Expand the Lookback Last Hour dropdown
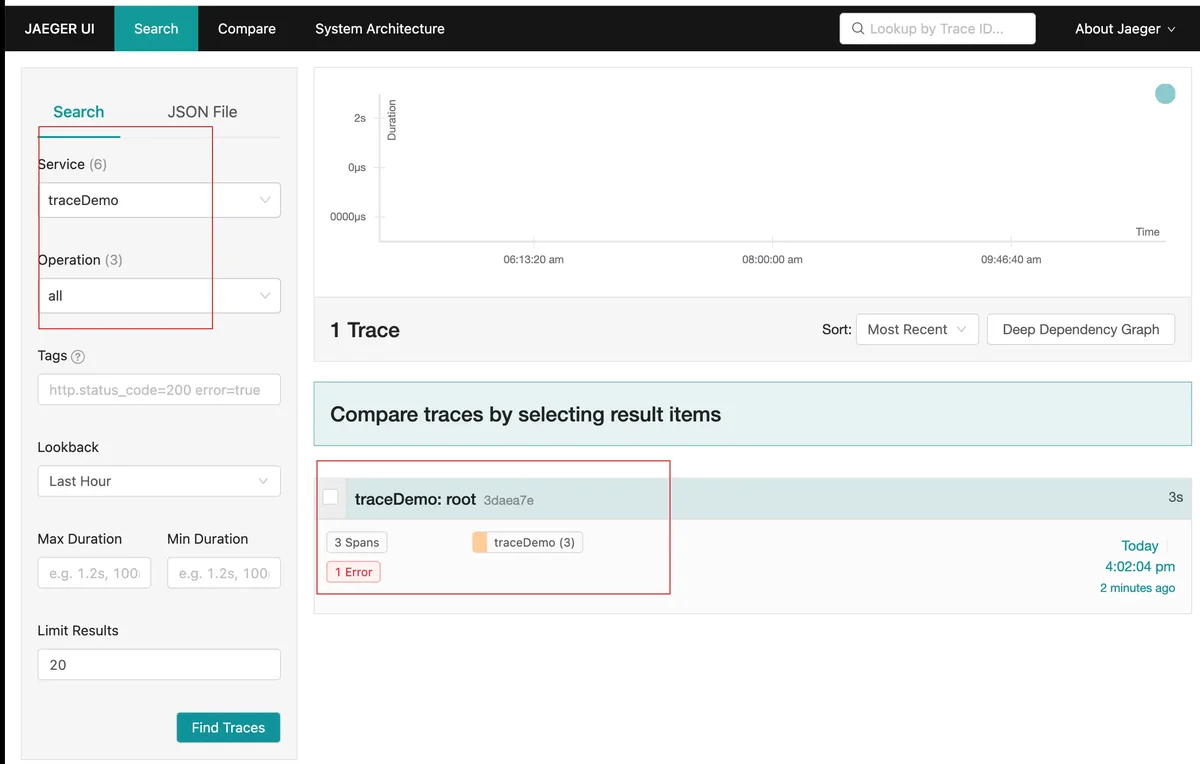Viewport: 1200px width, 764px height. click(159, 481)
